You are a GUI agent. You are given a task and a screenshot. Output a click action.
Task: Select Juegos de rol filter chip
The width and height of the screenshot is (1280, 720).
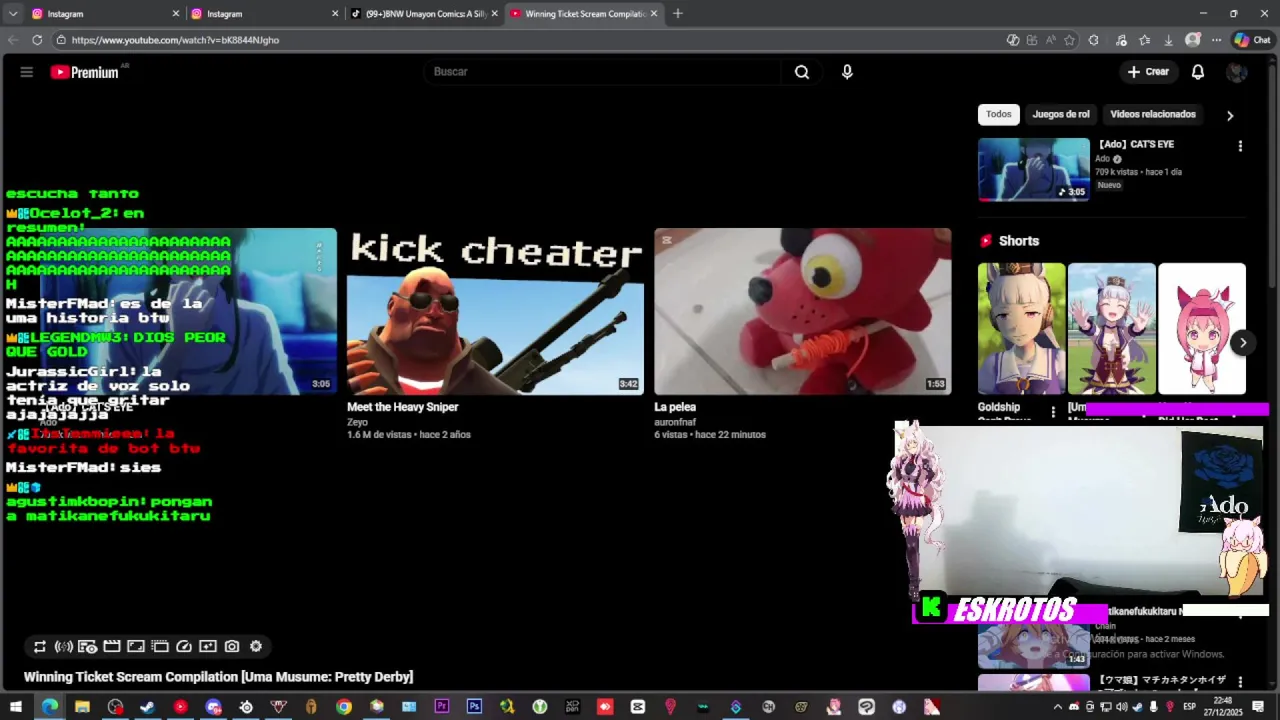(x=1061, y=114)
